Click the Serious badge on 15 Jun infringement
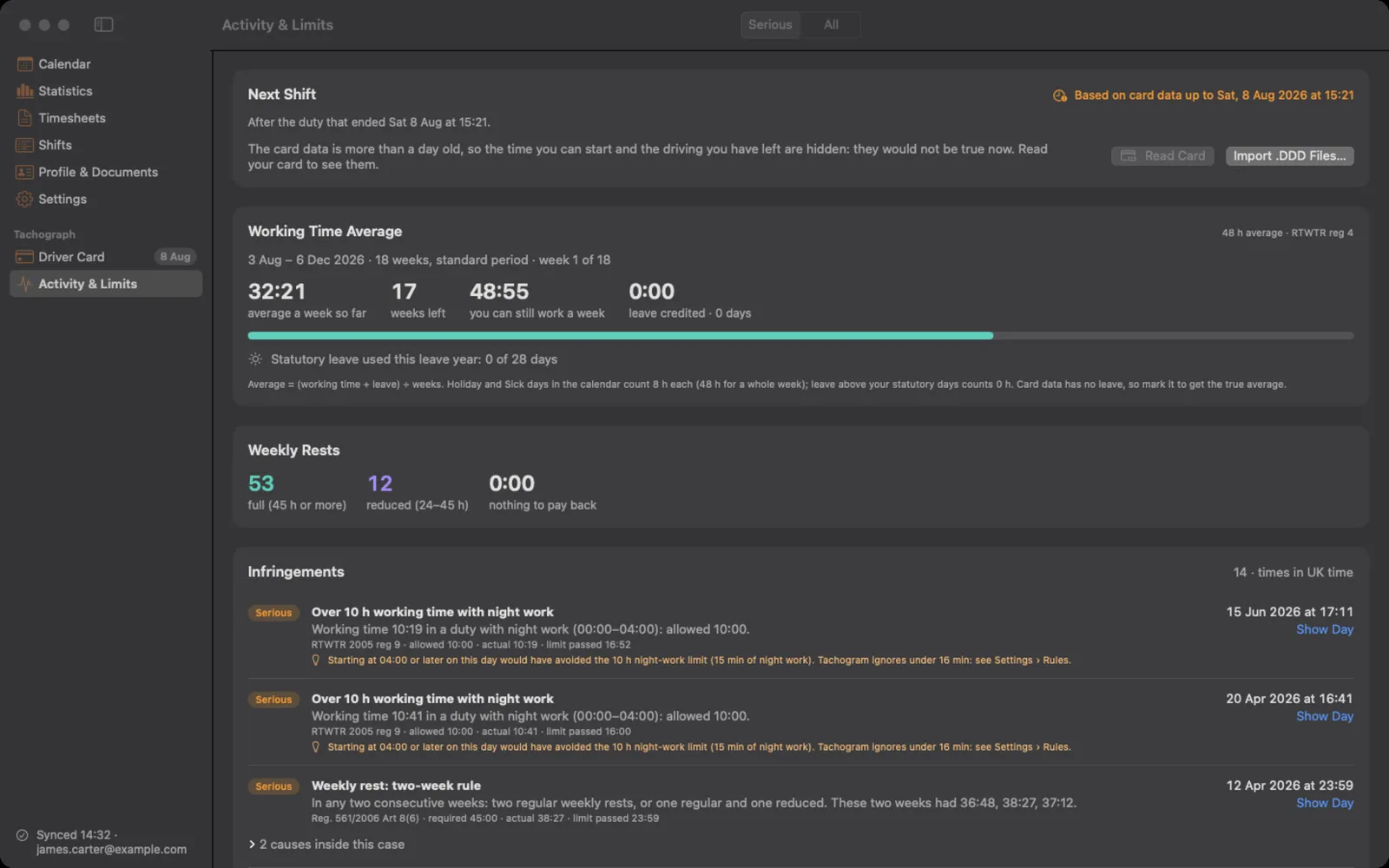 pyautogui.click(x=273, y=613)
